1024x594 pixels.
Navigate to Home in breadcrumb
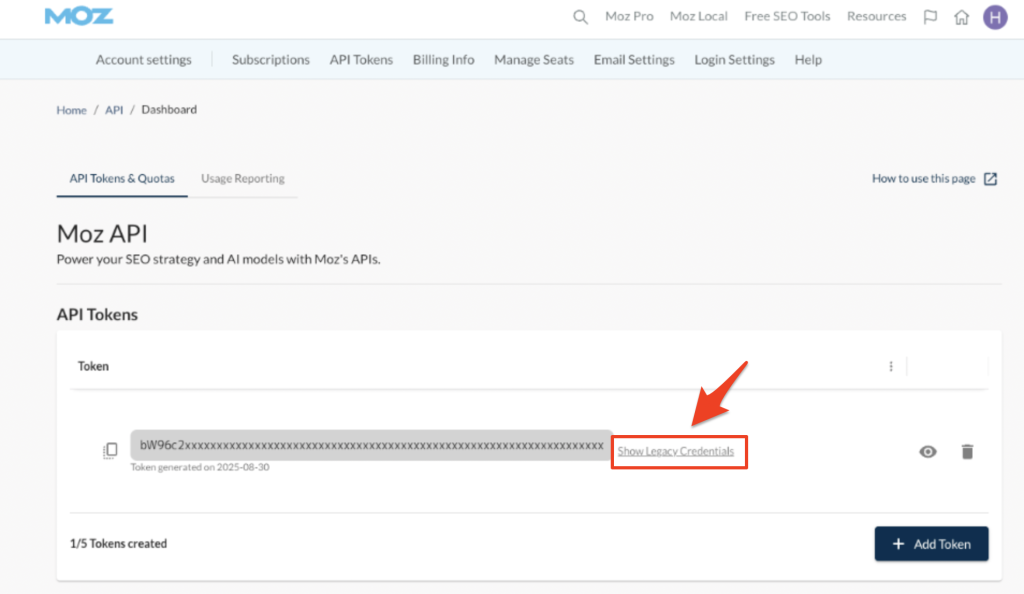click(71, 110)
